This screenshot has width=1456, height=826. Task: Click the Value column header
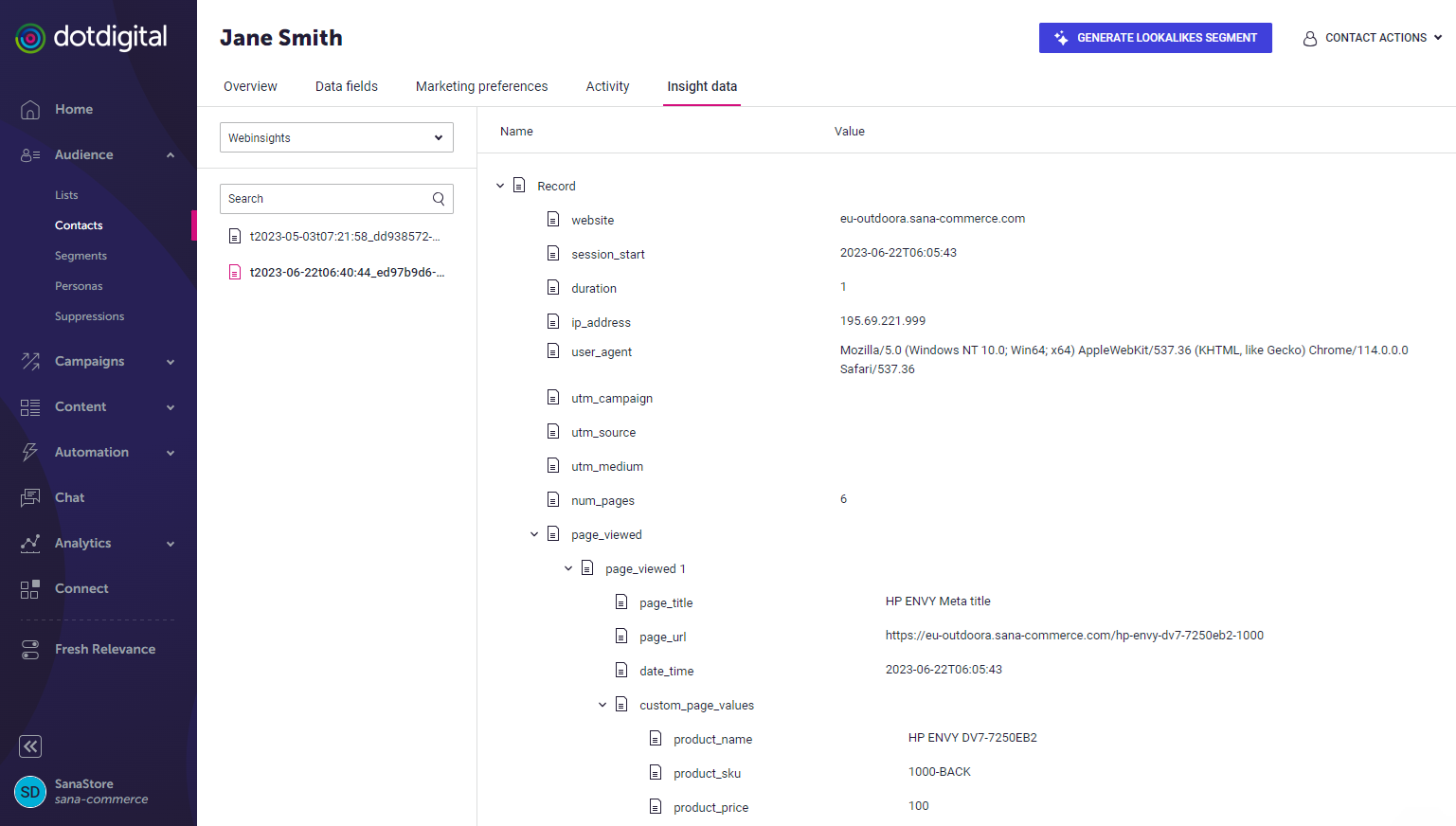[849, 132]
